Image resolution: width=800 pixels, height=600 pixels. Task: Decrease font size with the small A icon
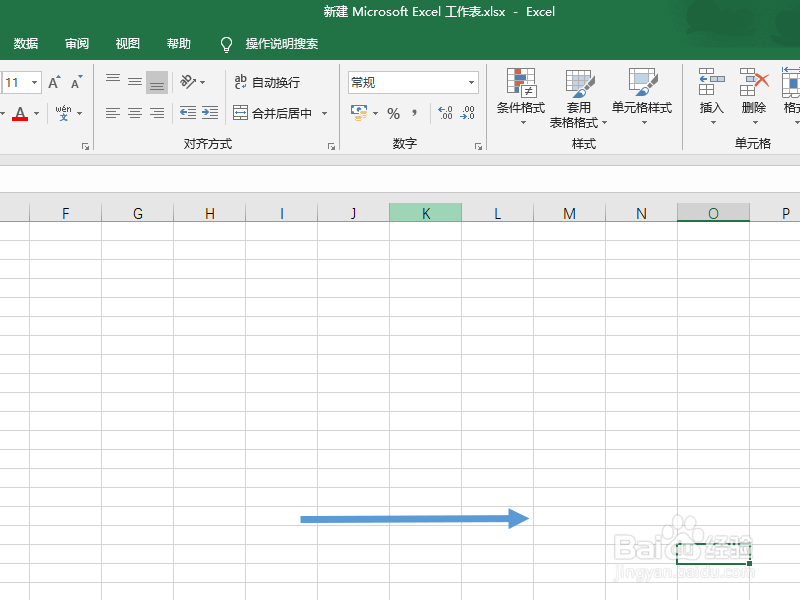pos(77,83)
